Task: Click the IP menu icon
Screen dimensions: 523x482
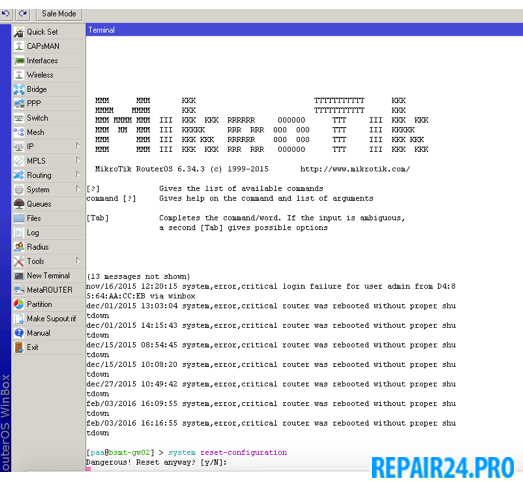Action: [19, 147]
